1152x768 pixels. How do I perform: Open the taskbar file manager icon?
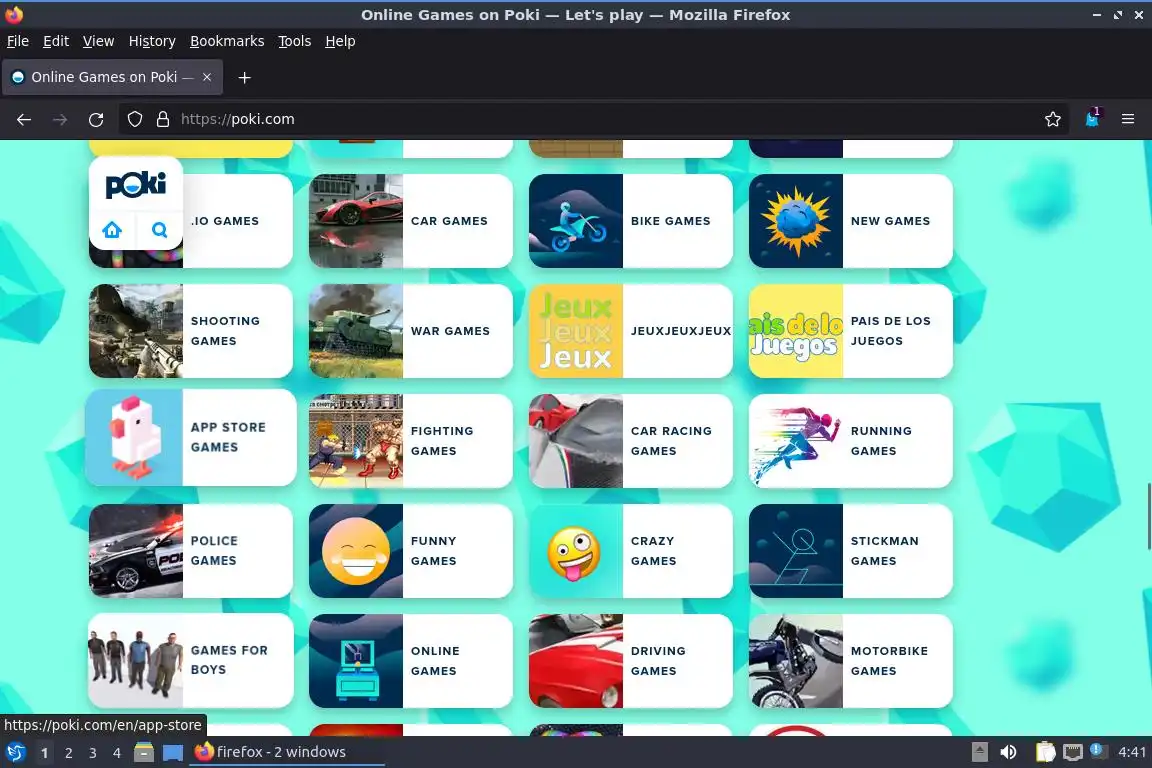pyautogui.click(x=144, y=753)
